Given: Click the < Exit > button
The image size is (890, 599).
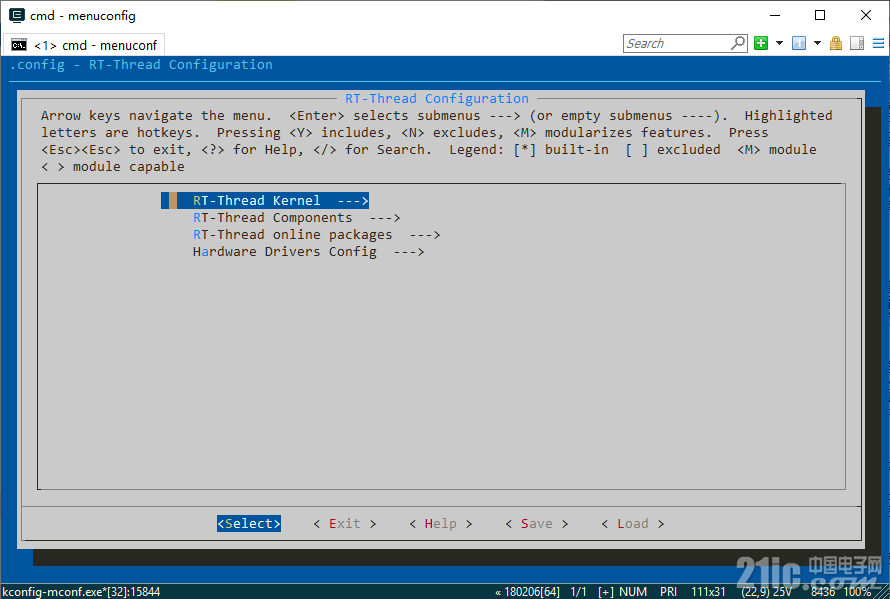Looking at the screenshot, I should tap(345, 523).
